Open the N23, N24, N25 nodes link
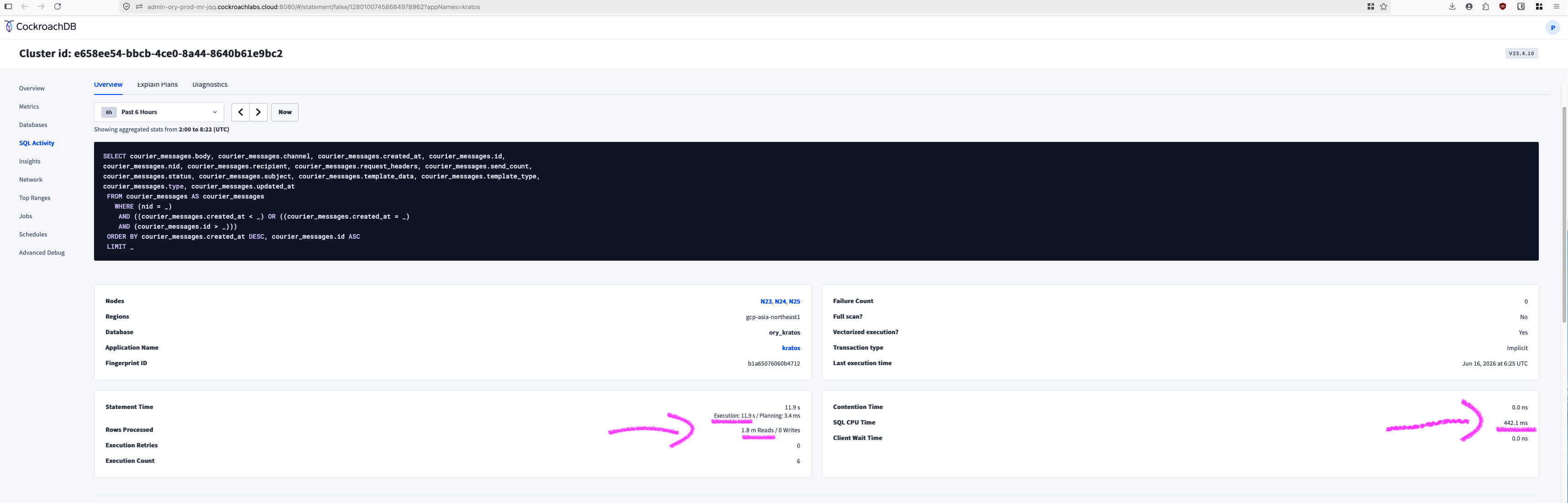The height and width of the screenshot is (503, 1568). [780, 301]
